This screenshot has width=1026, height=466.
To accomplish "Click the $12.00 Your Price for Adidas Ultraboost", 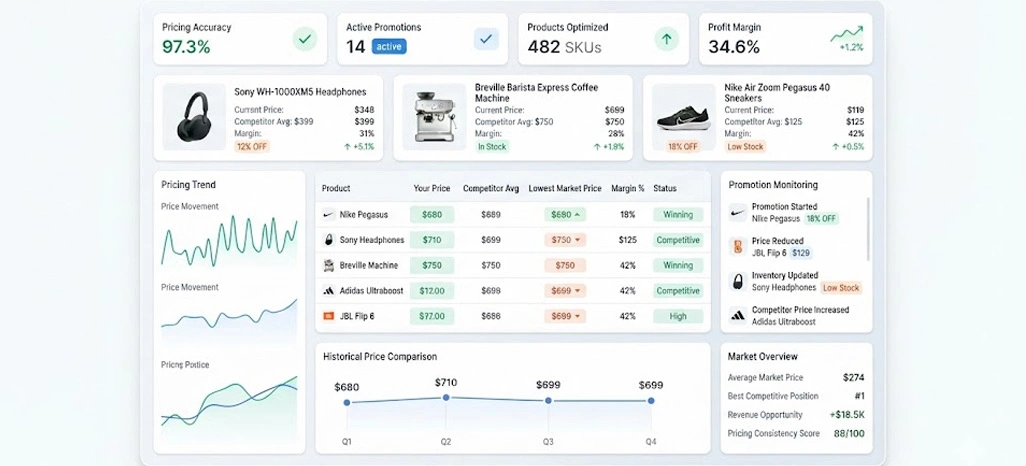I will (432, 291).
